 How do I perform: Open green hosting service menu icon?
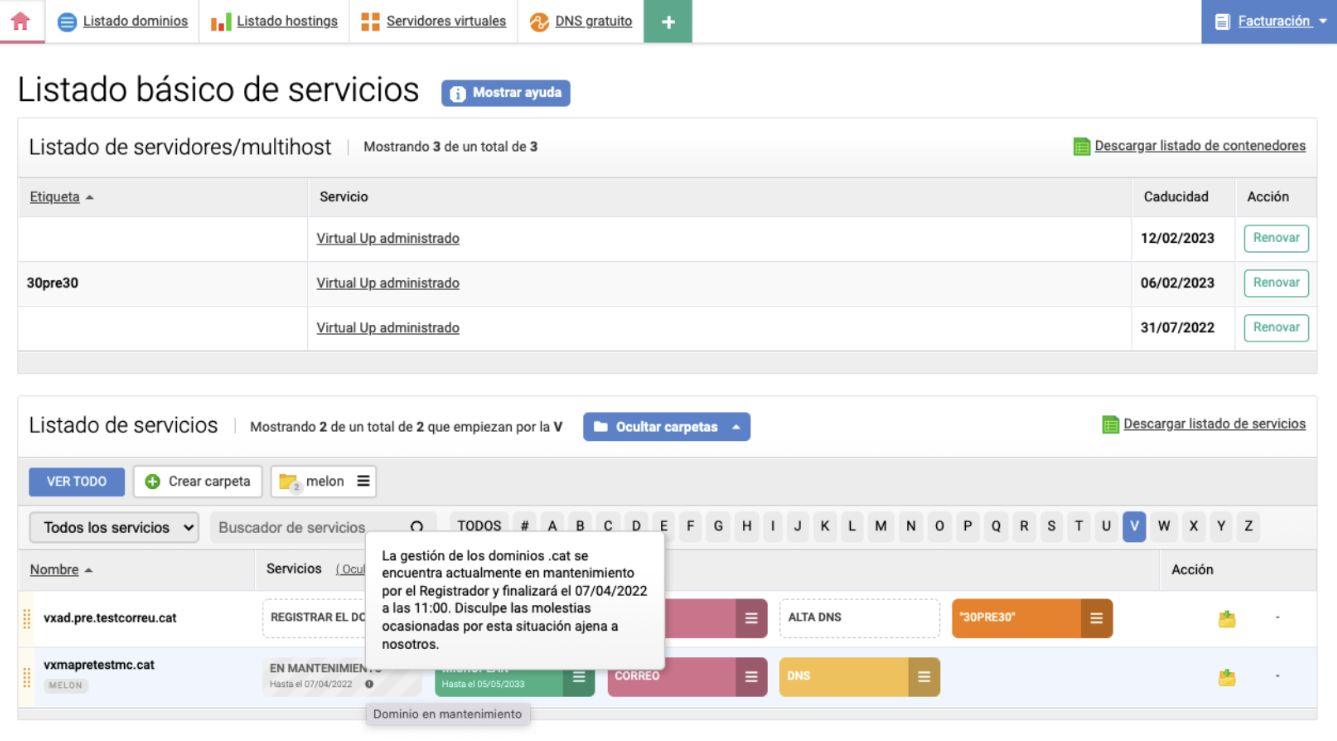coord(578,677)
